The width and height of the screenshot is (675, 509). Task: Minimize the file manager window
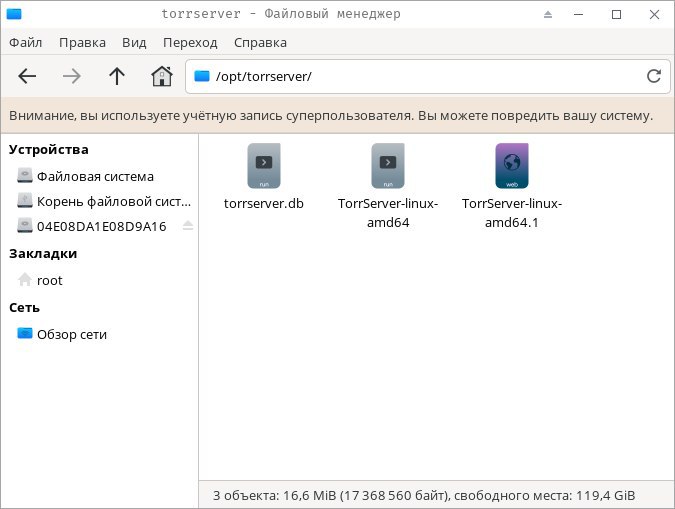[579, 14]
